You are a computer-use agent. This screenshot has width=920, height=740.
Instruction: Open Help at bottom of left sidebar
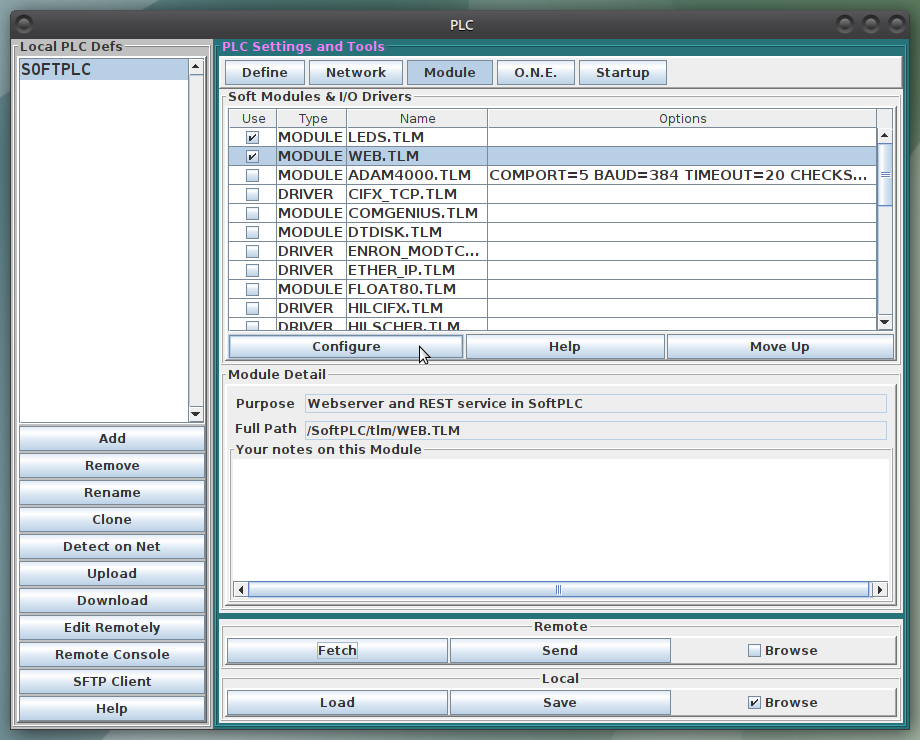coord(112,708)
